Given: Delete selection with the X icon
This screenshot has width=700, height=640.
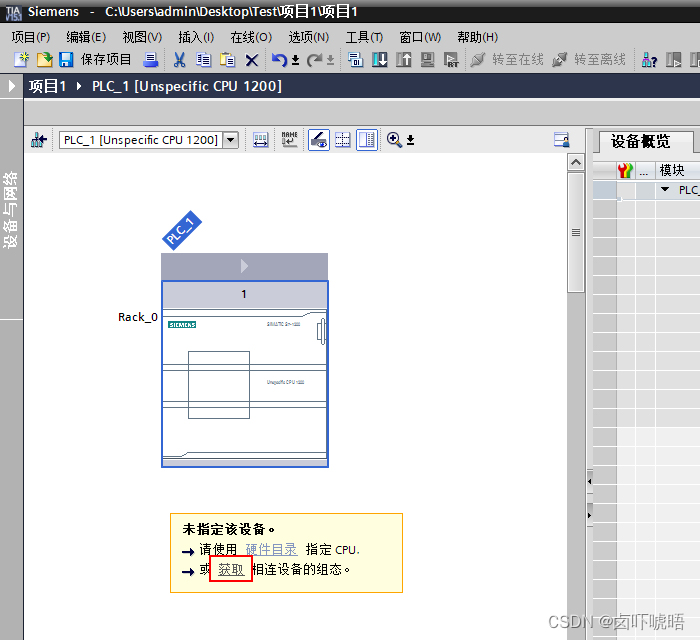Looking at the screenshot, I should pyautogui.click(x=252, y=60).
